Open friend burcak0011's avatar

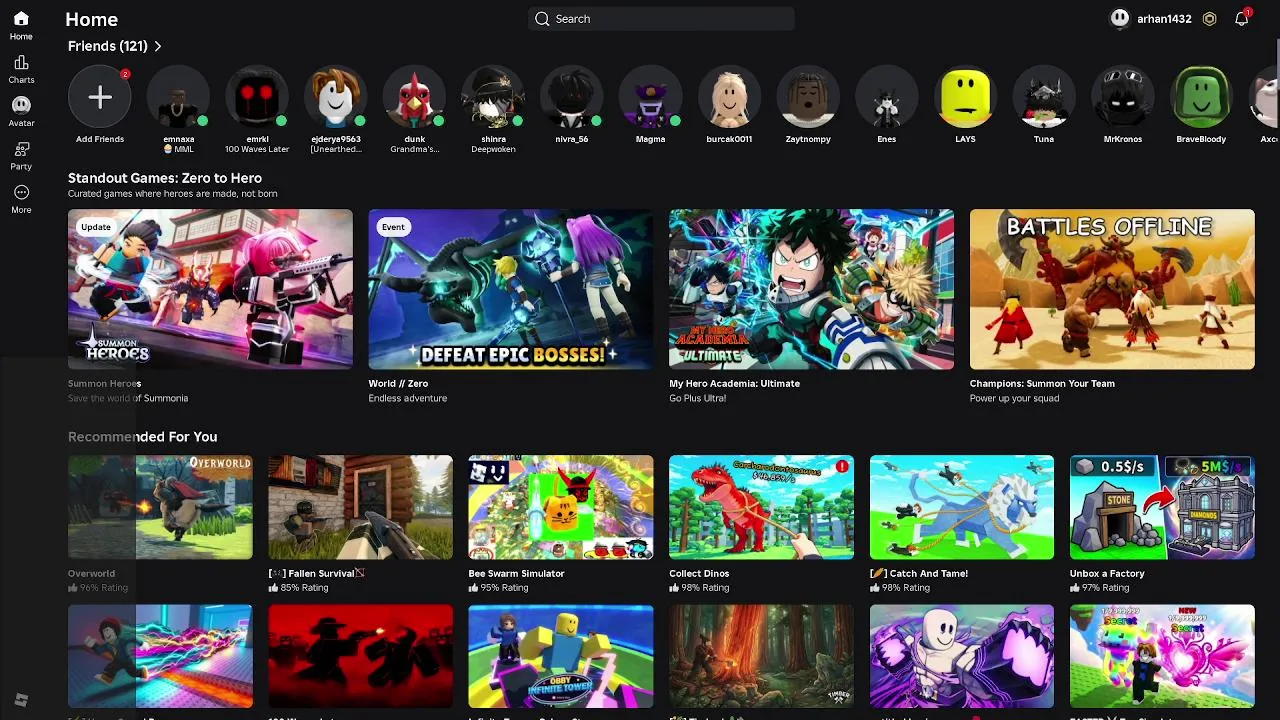click(x=729, y=97)
